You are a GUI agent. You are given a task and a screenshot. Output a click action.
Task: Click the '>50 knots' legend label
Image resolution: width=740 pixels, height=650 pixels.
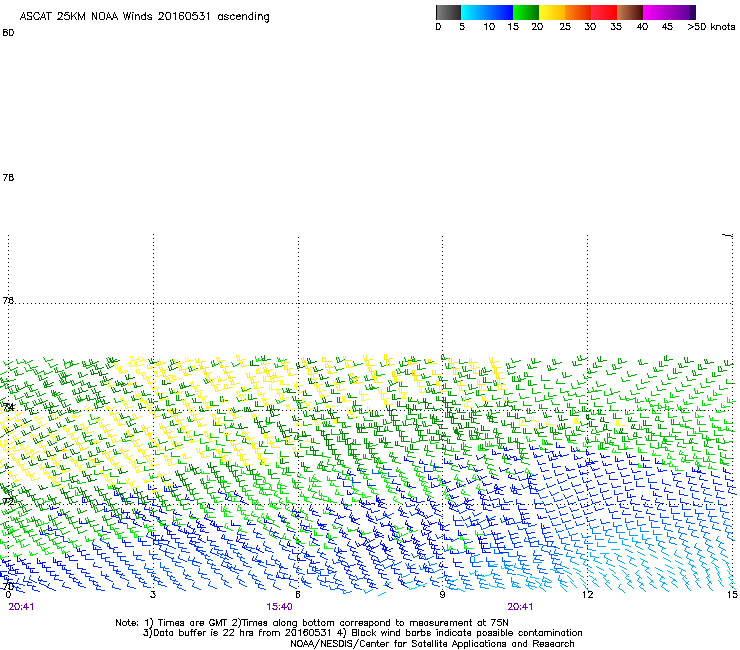[711, 27]
